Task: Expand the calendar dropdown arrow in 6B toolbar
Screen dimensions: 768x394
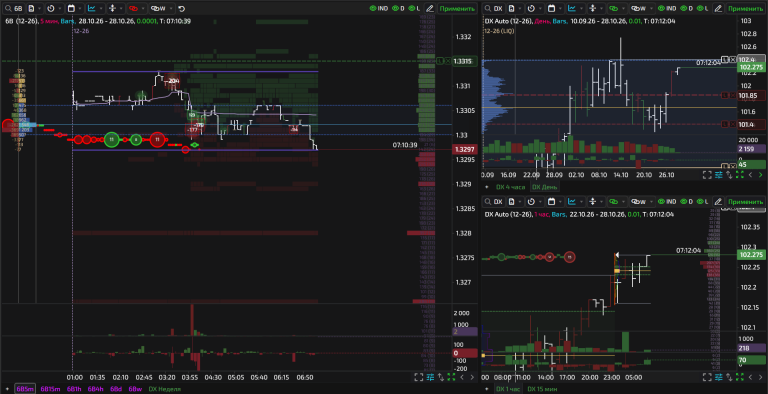Action: click(x=79, y=8)
